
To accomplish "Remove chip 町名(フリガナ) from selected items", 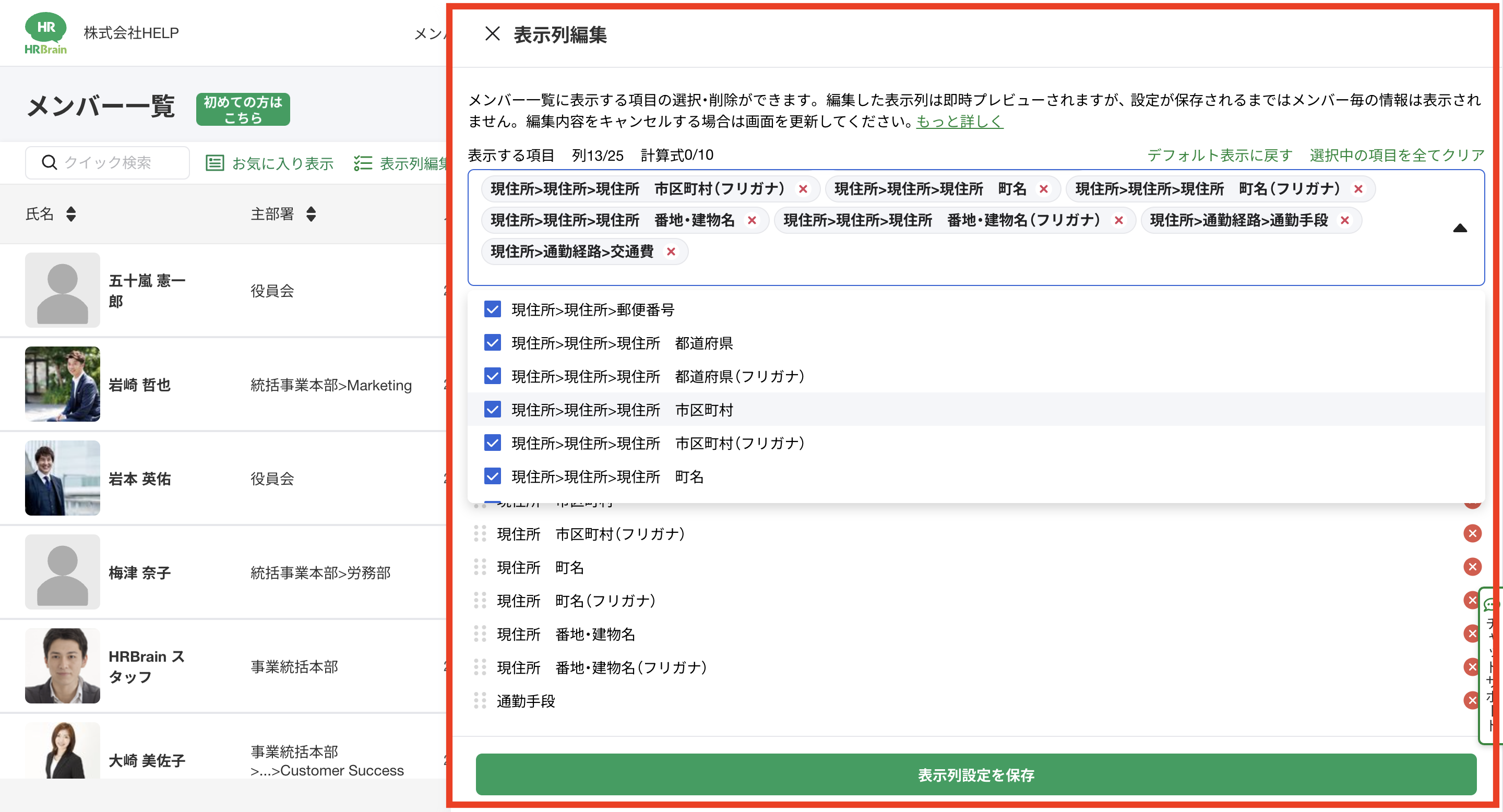I will [x=1358, y=189].
